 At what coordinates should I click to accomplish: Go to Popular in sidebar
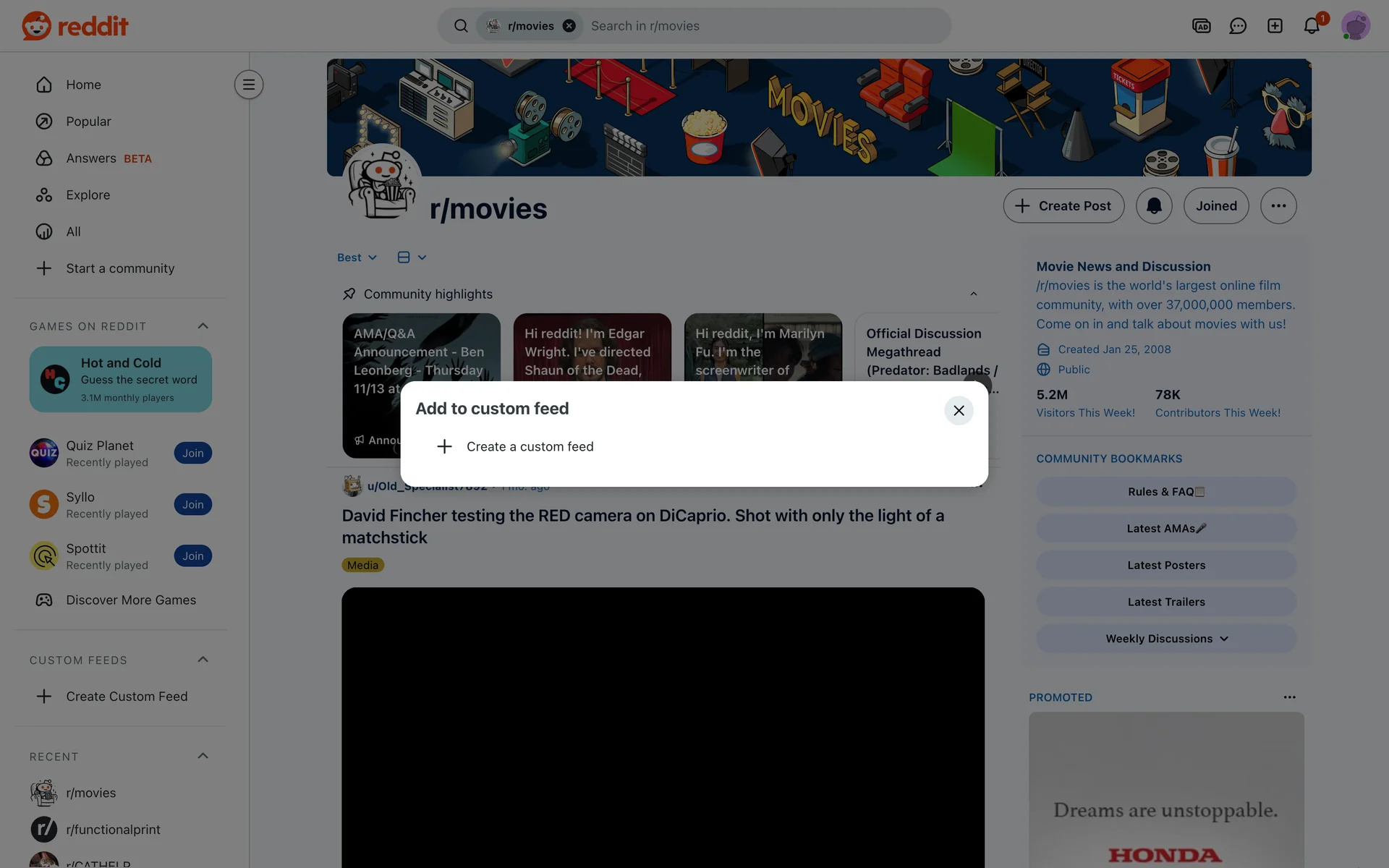(88, 122)
